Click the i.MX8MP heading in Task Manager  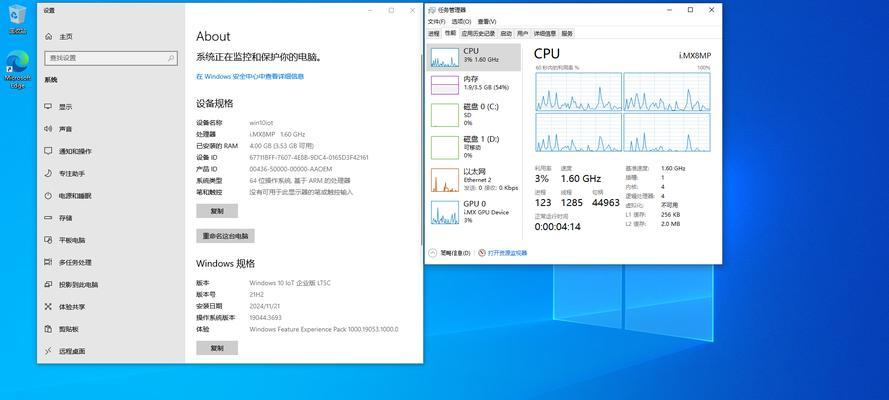tap(695, 55)
